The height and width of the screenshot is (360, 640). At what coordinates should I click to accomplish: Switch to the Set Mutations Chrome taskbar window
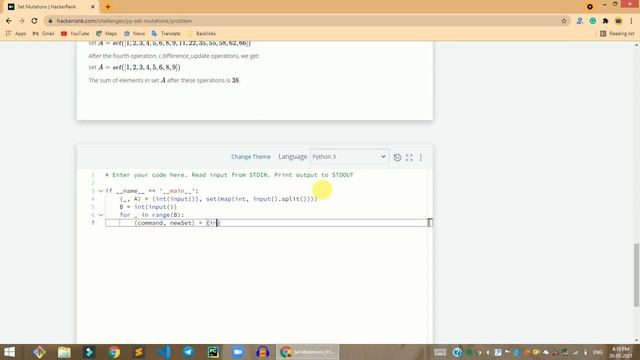(307, 352)
